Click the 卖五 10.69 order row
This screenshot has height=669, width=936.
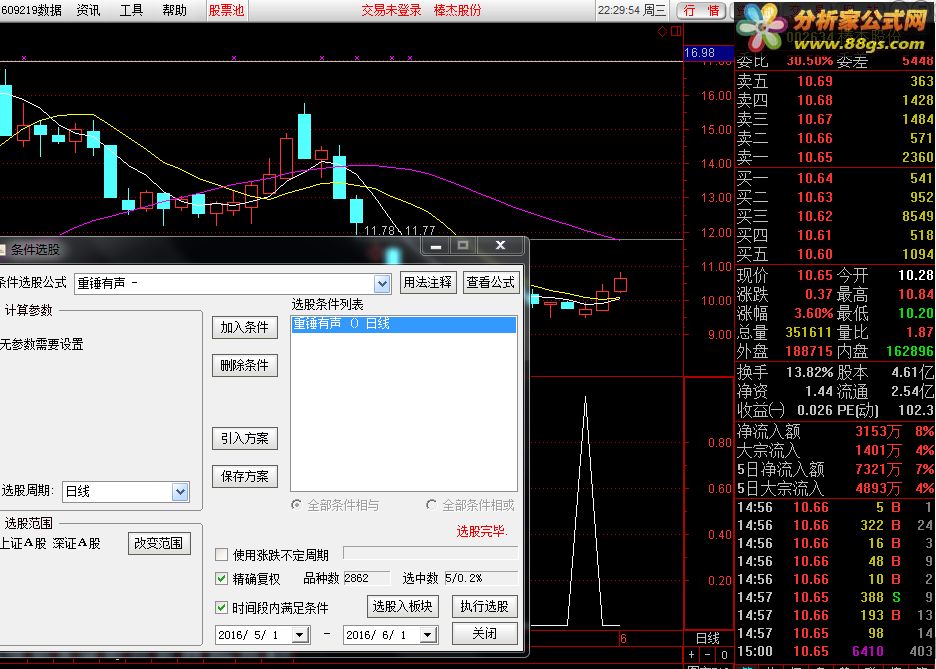pyautogui.click(x=835, y=81)
